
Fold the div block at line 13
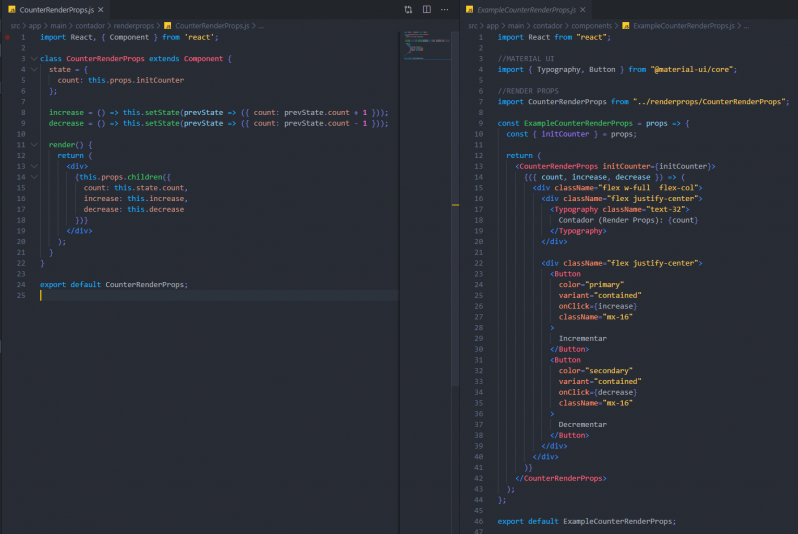coord(33,166)
